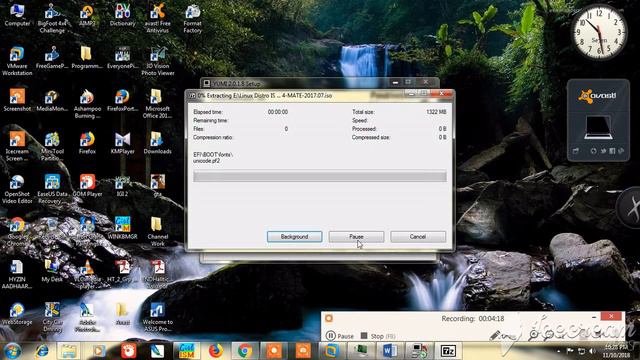Image resolution: width=640 pixels, height=360 pixels.
Task: Open WINKBMGR desktop shortcut
Action: coord(122,228)
